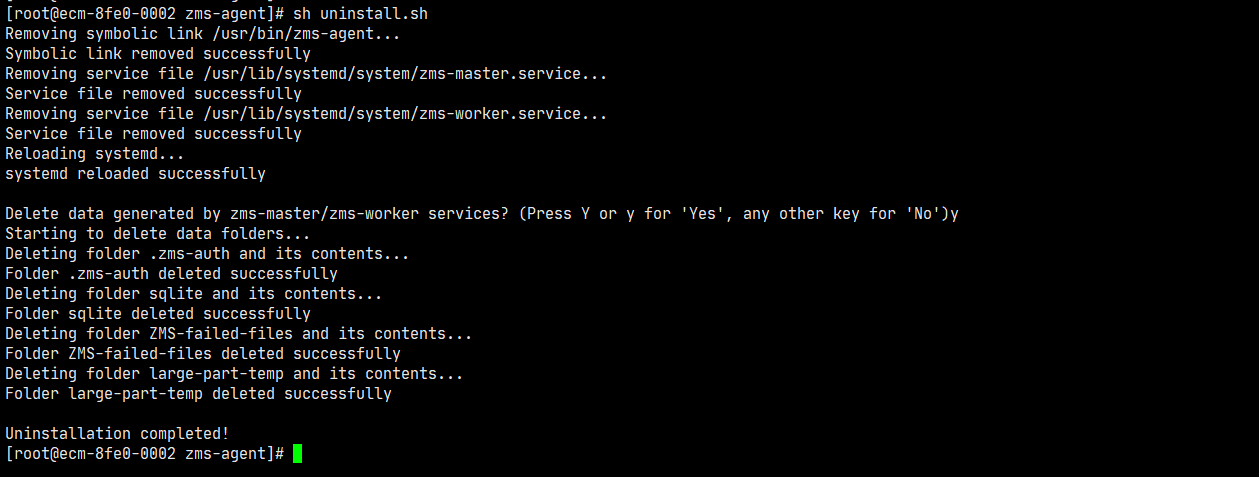Click the 'systemd reloaded successfully' line
This screenshot has height=477, width=1259.
[x=135, y=174]
